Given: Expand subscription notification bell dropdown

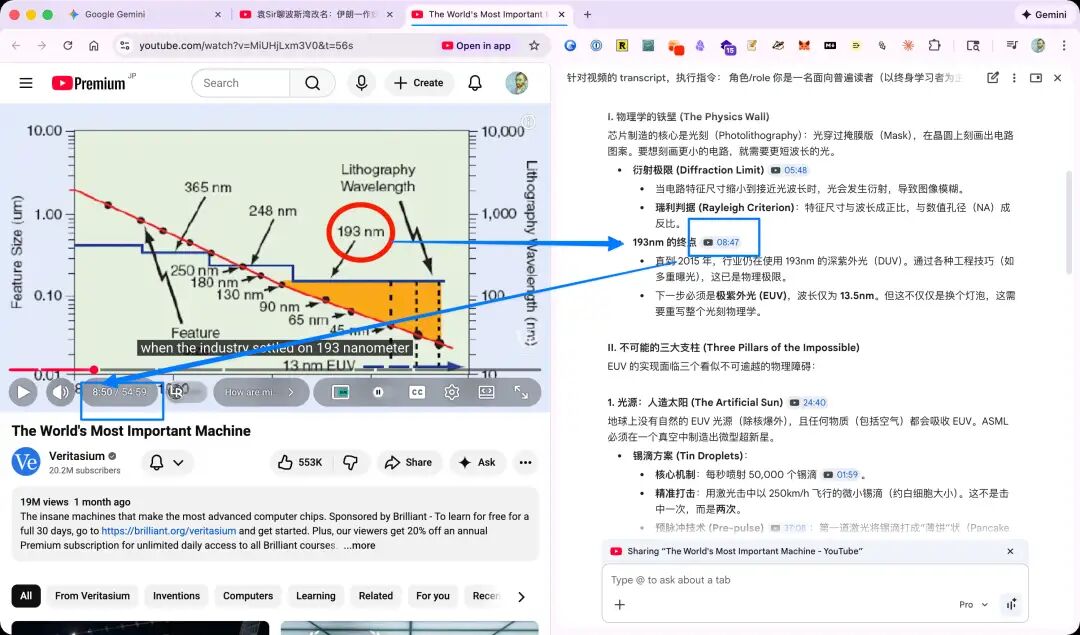Looking at the screenshot, I should click(x=167, y=462).
